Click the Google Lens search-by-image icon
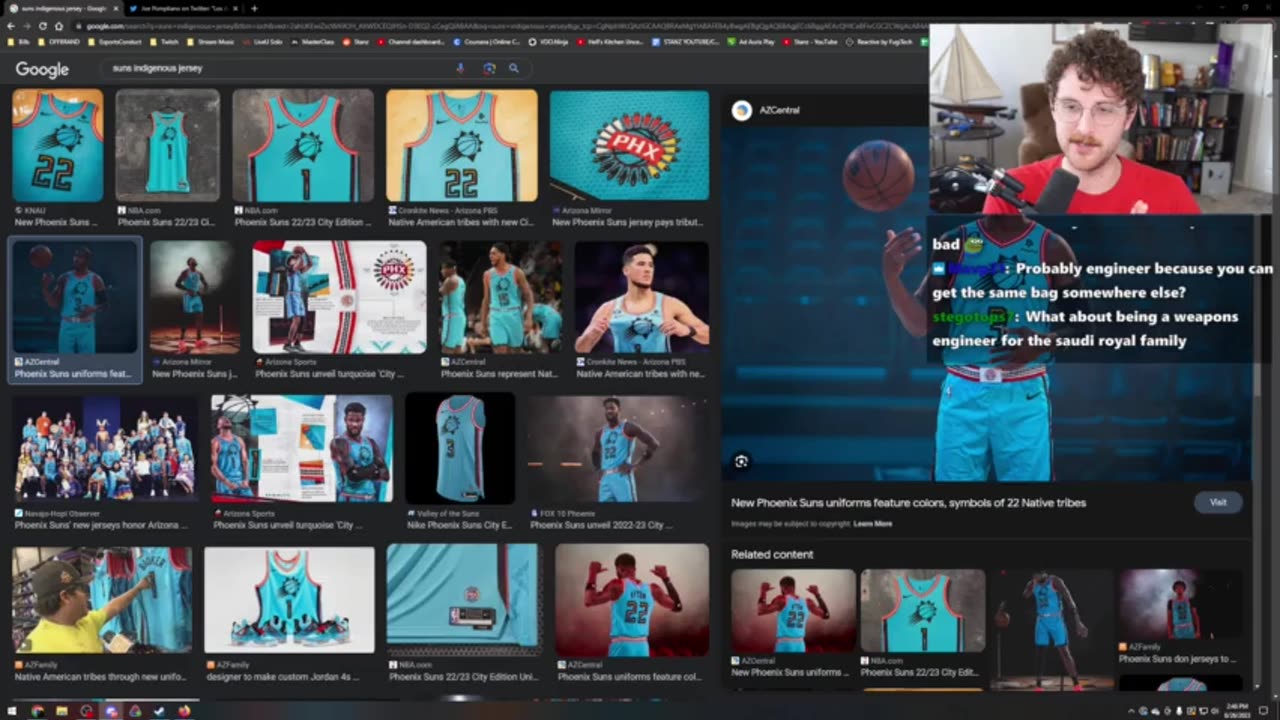The width and height of the screenshot is (1280, 720). [489, 68]
